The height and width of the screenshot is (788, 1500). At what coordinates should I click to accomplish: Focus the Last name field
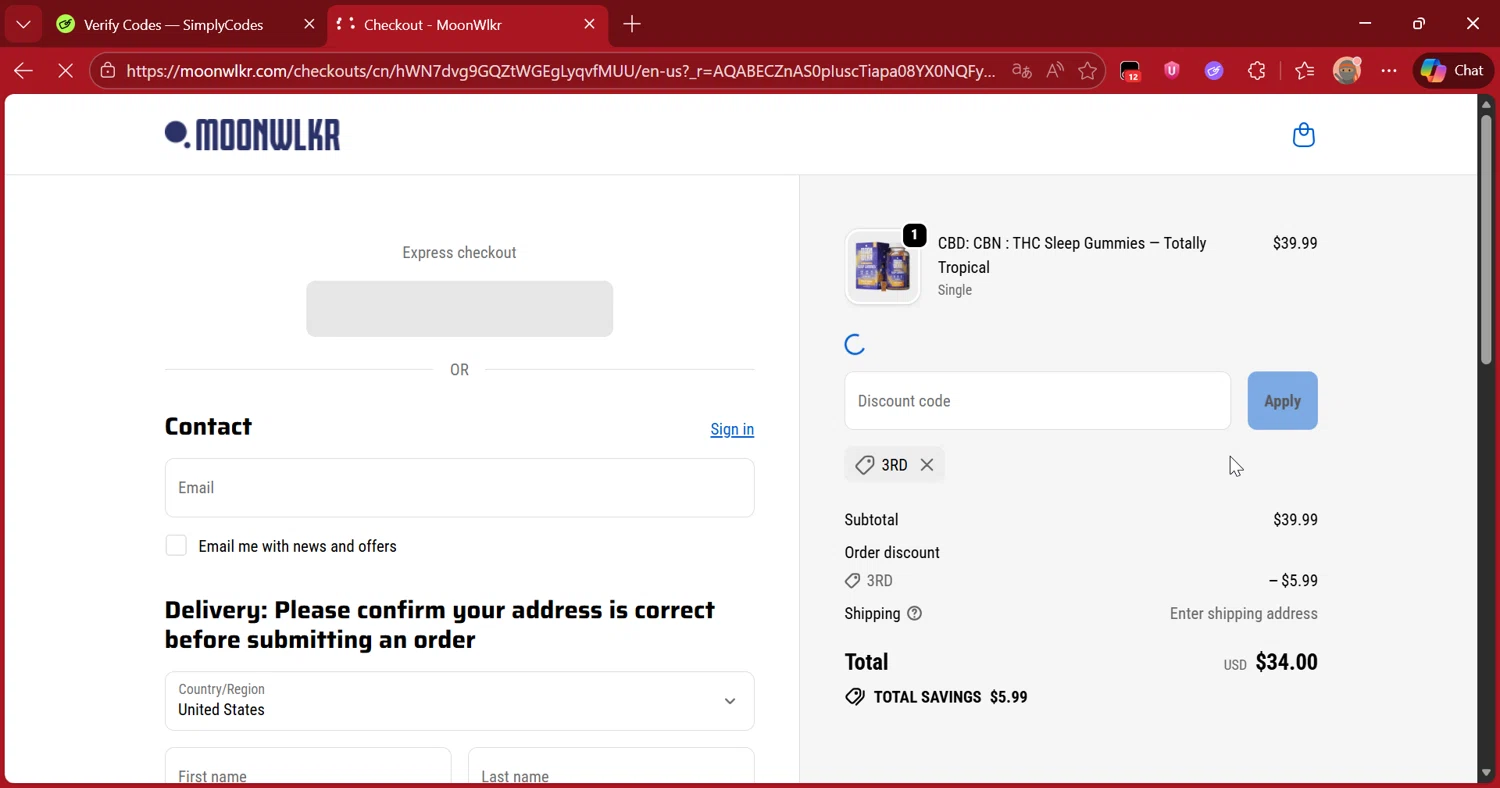(611, 767)
